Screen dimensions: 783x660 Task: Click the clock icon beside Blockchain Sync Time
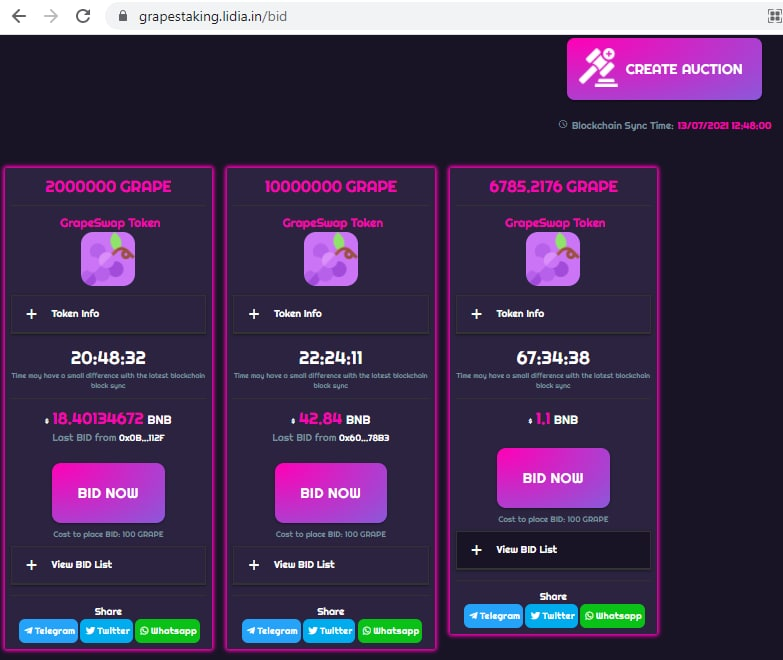[563, 124]
